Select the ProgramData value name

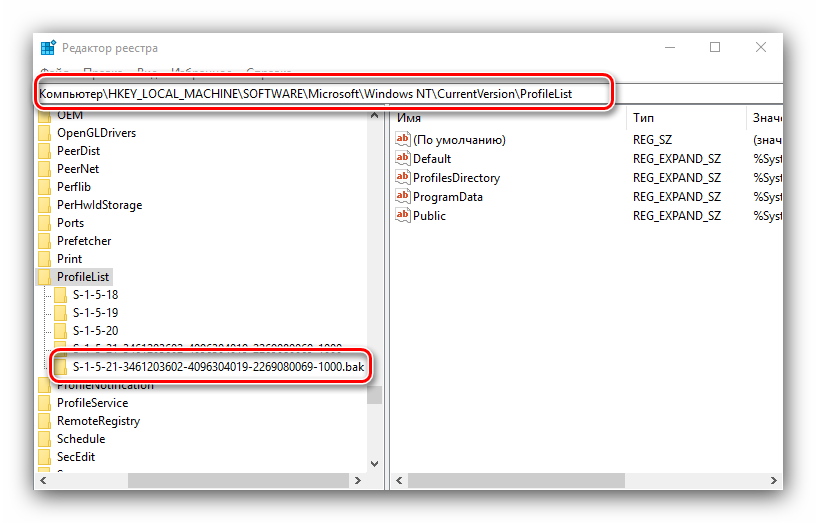(448, 197)
